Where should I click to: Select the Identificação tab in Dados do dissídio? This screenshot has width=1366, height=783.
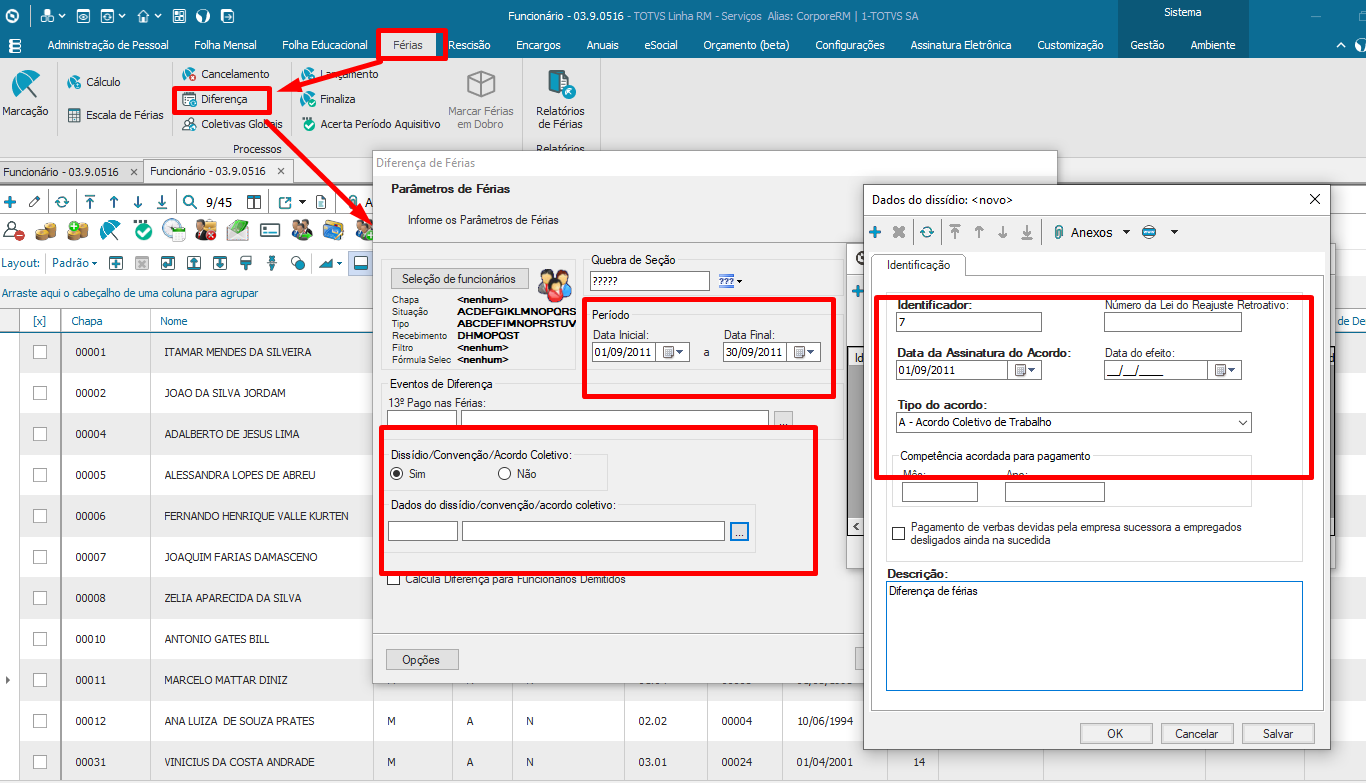pyautogui.click(x=919, y=264)
